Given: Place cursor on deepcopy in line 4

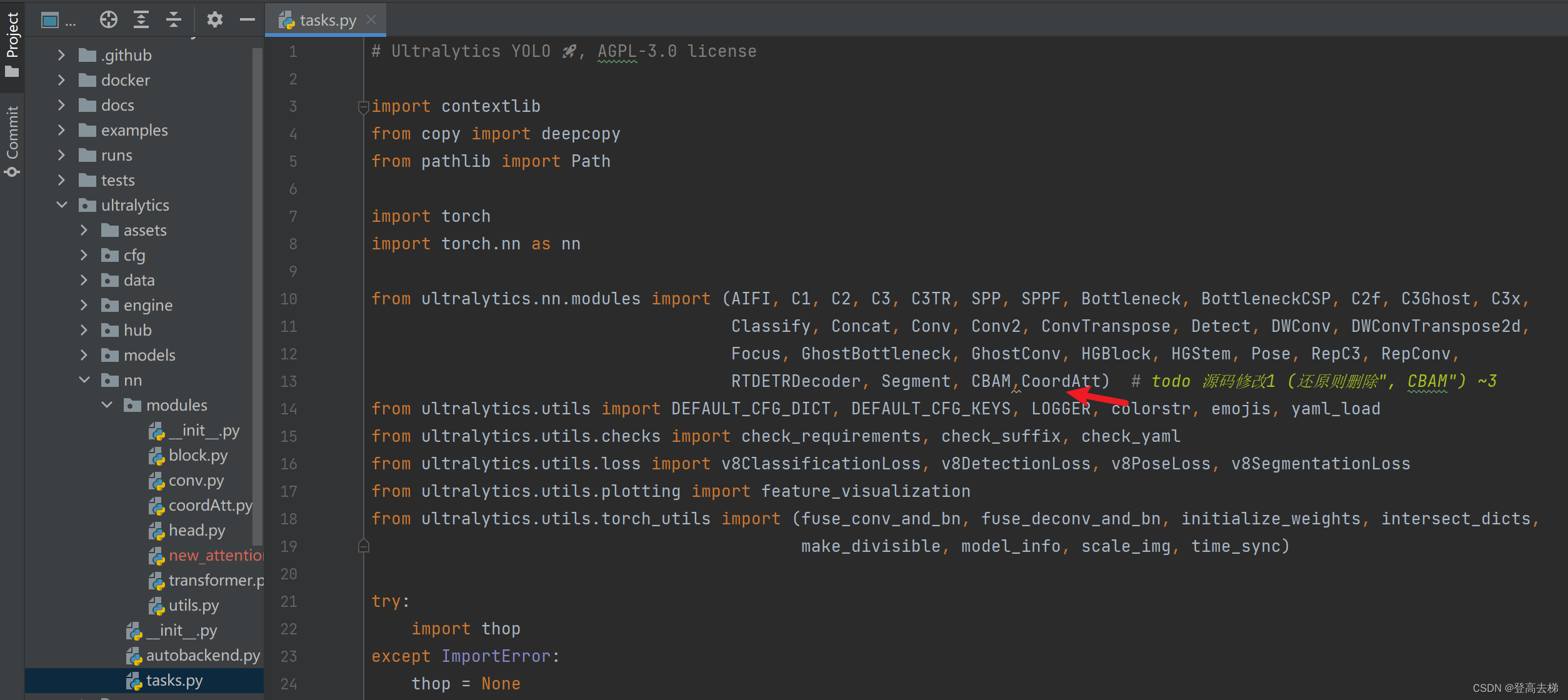Looking at the screenshot, I should coord(581,134).
